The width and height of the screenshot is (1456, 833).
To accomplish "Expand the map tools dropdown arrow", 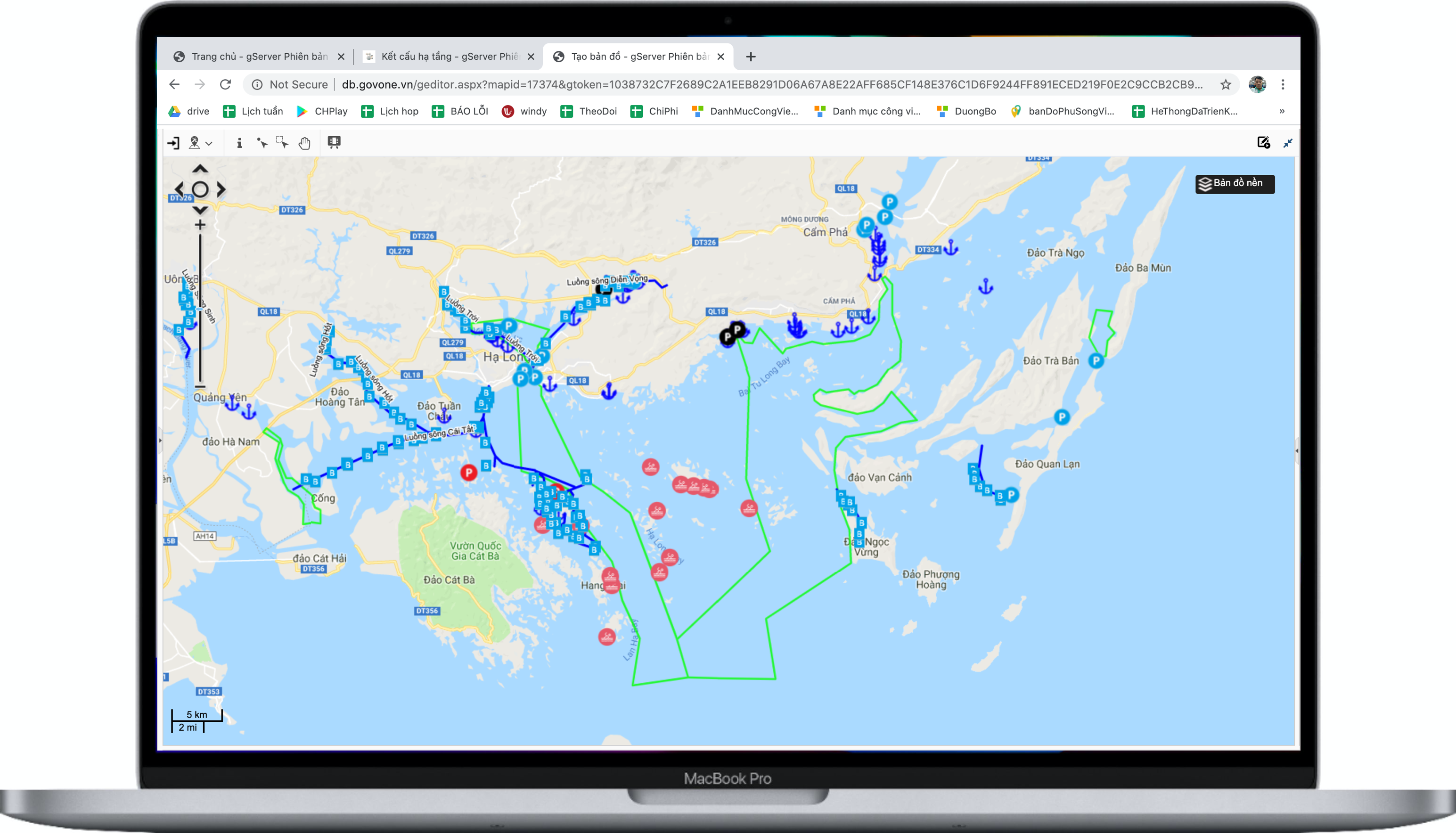I will pos(209,144).
